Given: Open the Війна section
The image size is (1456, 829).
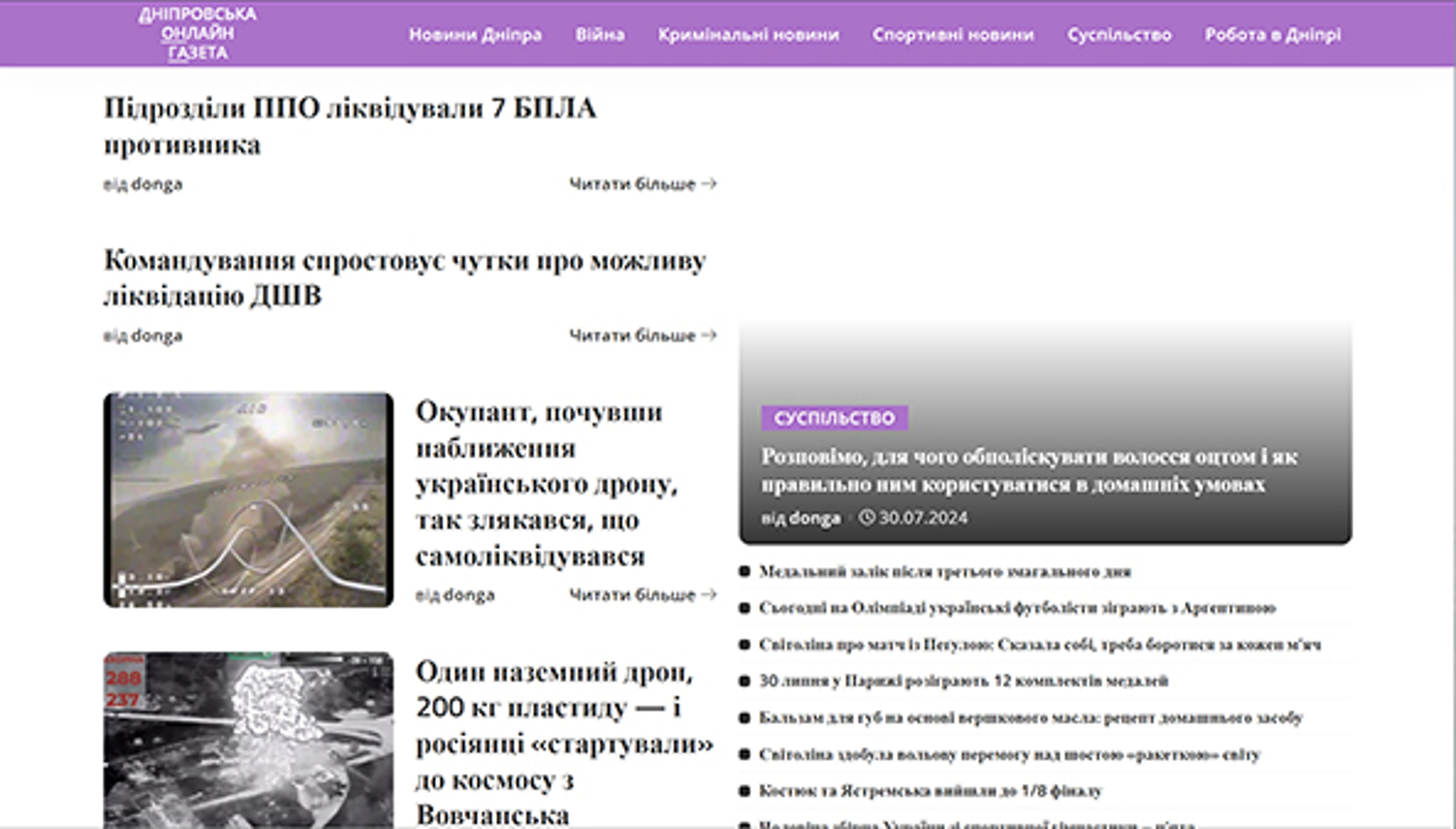Looking at the screenshot, I should 599,34.
